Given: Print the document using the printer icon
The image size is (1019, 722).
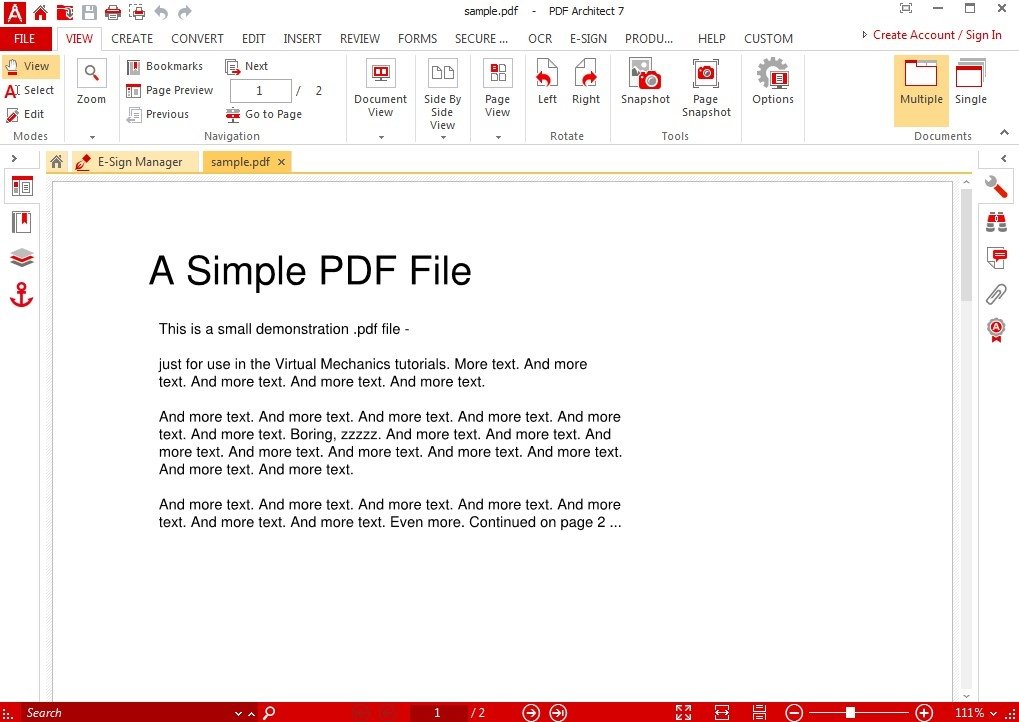Looking at the screenshot, I should click(x=112, y=12).
